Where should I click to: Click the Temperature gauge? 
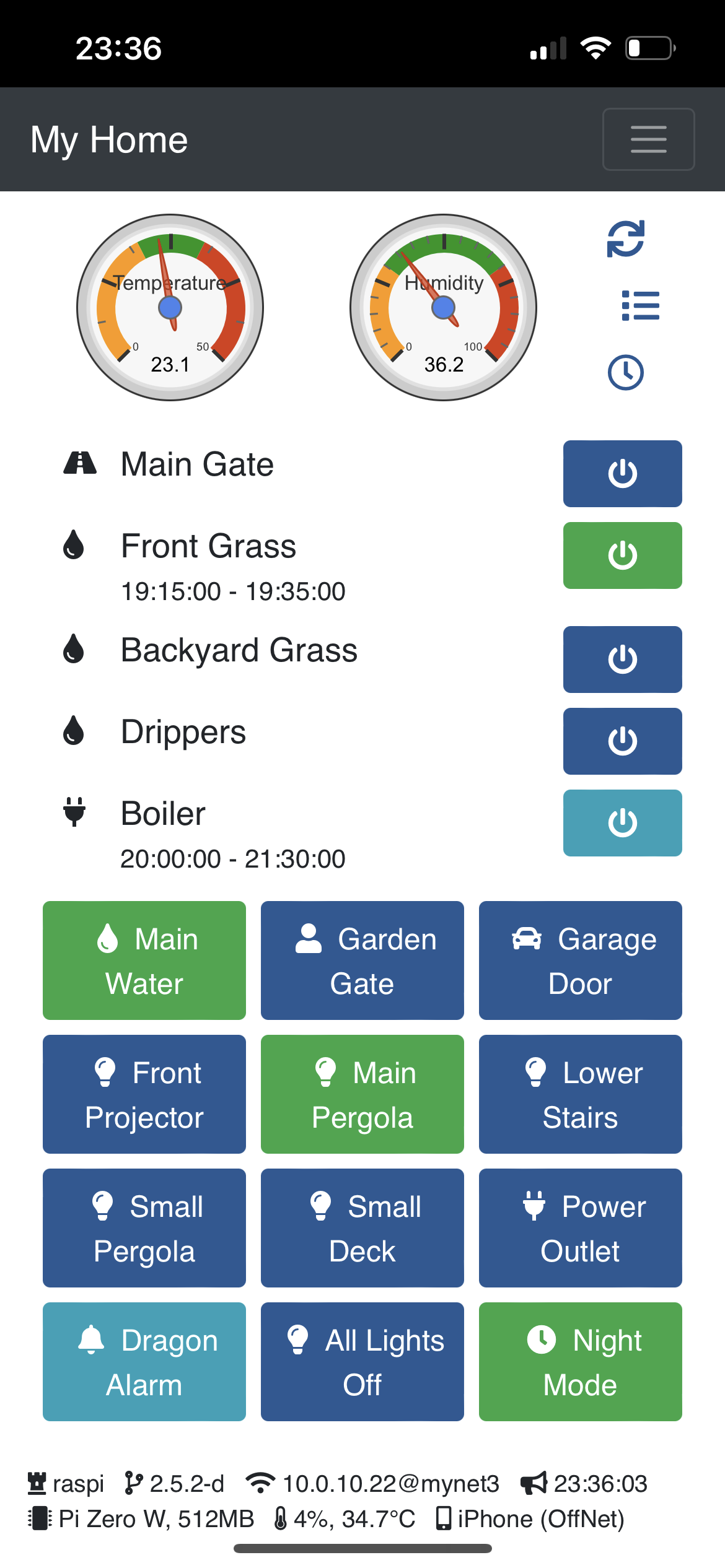170,308
